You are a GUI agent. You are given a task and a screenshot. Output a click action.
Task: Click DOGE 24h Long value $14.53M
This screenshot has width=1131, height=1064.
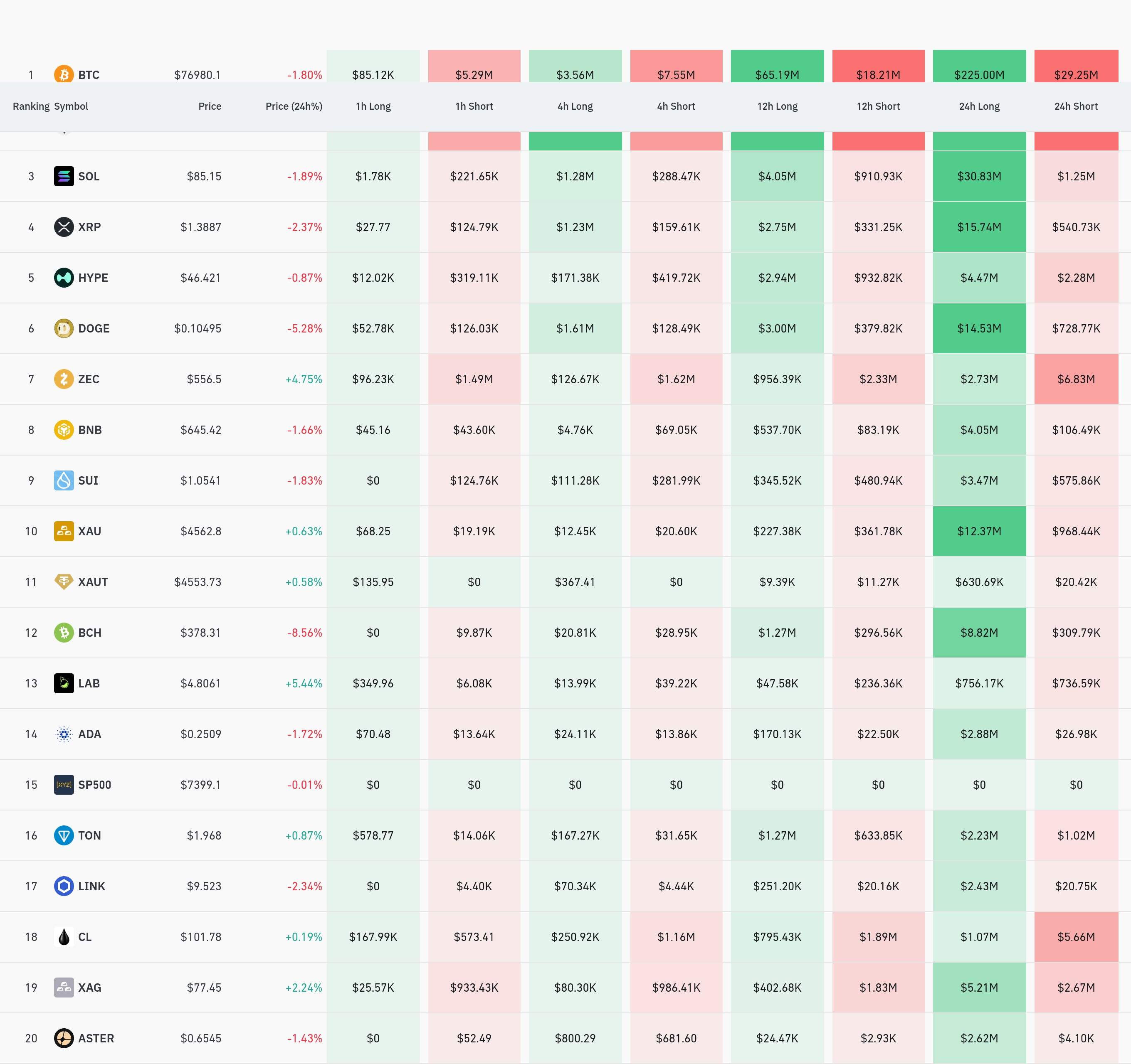pyautogui.click(x=980, y=329)
